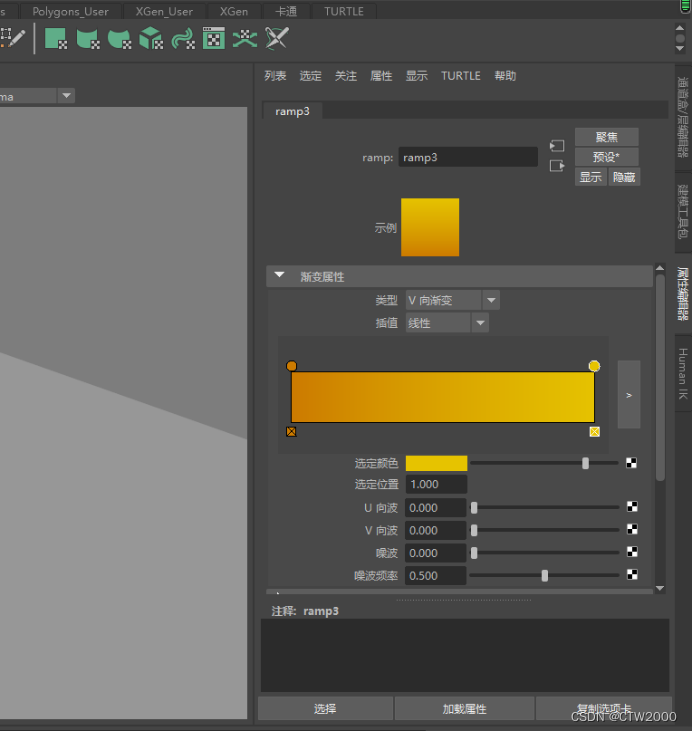Click the 噪波 value field showing 0.000
This screenshot has height=732, width=693.
(436, 553)
